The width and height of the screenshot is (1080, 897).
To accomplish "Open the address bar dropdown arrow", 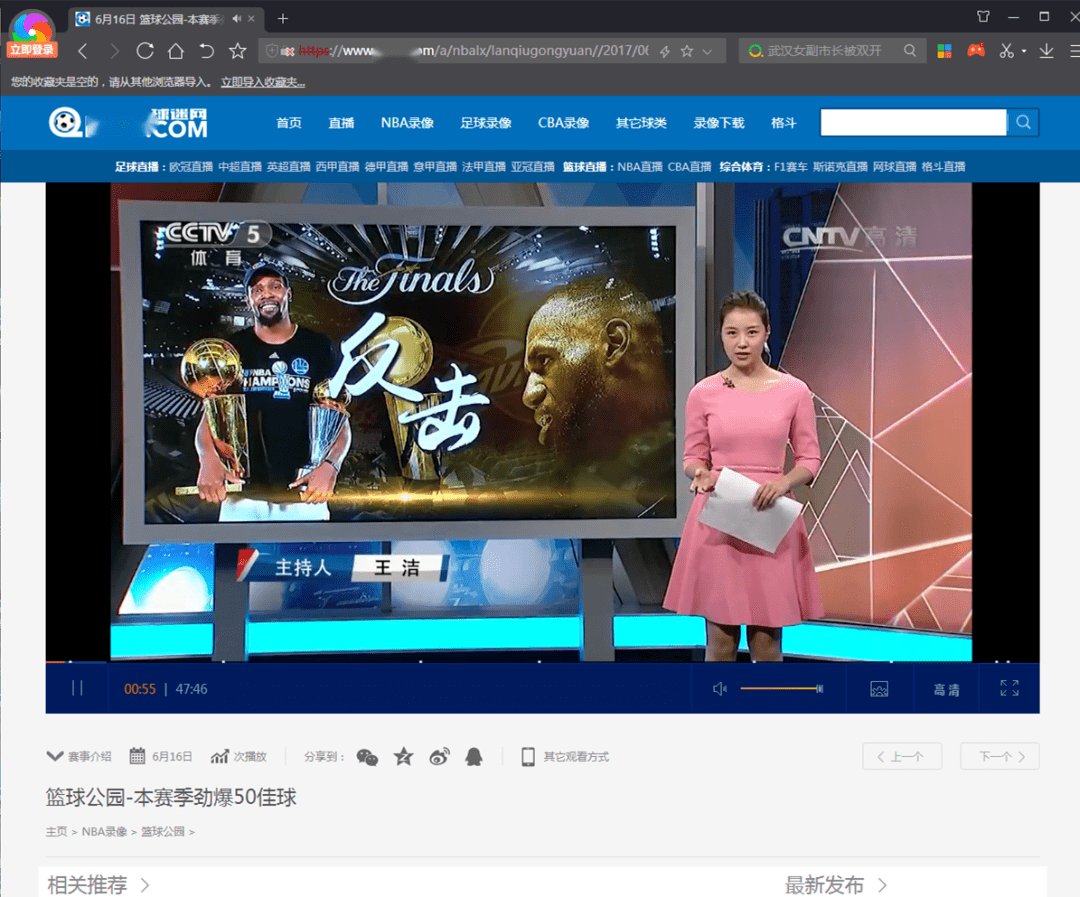I will pyautogui.click(x=708, y=51).
